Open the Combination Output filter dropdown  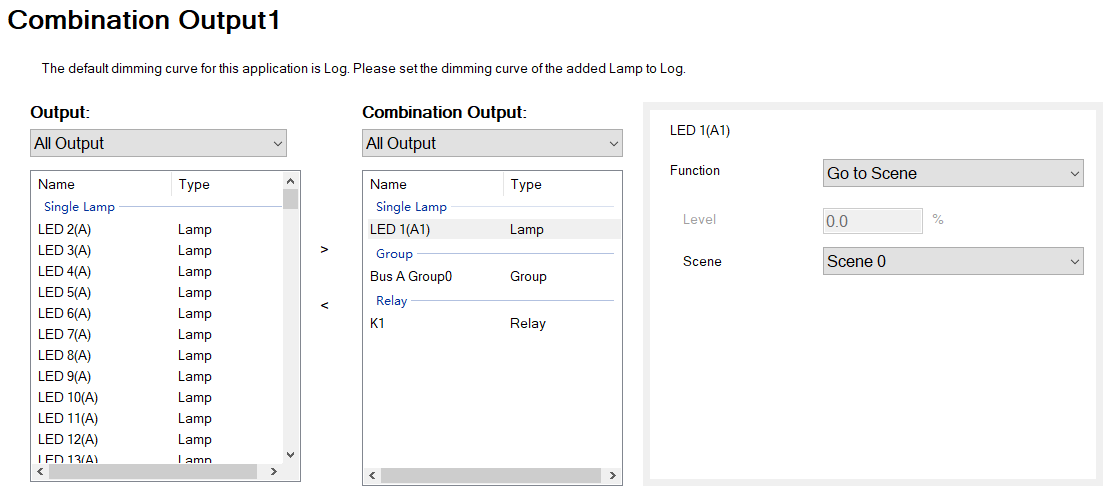pos(492,143)
